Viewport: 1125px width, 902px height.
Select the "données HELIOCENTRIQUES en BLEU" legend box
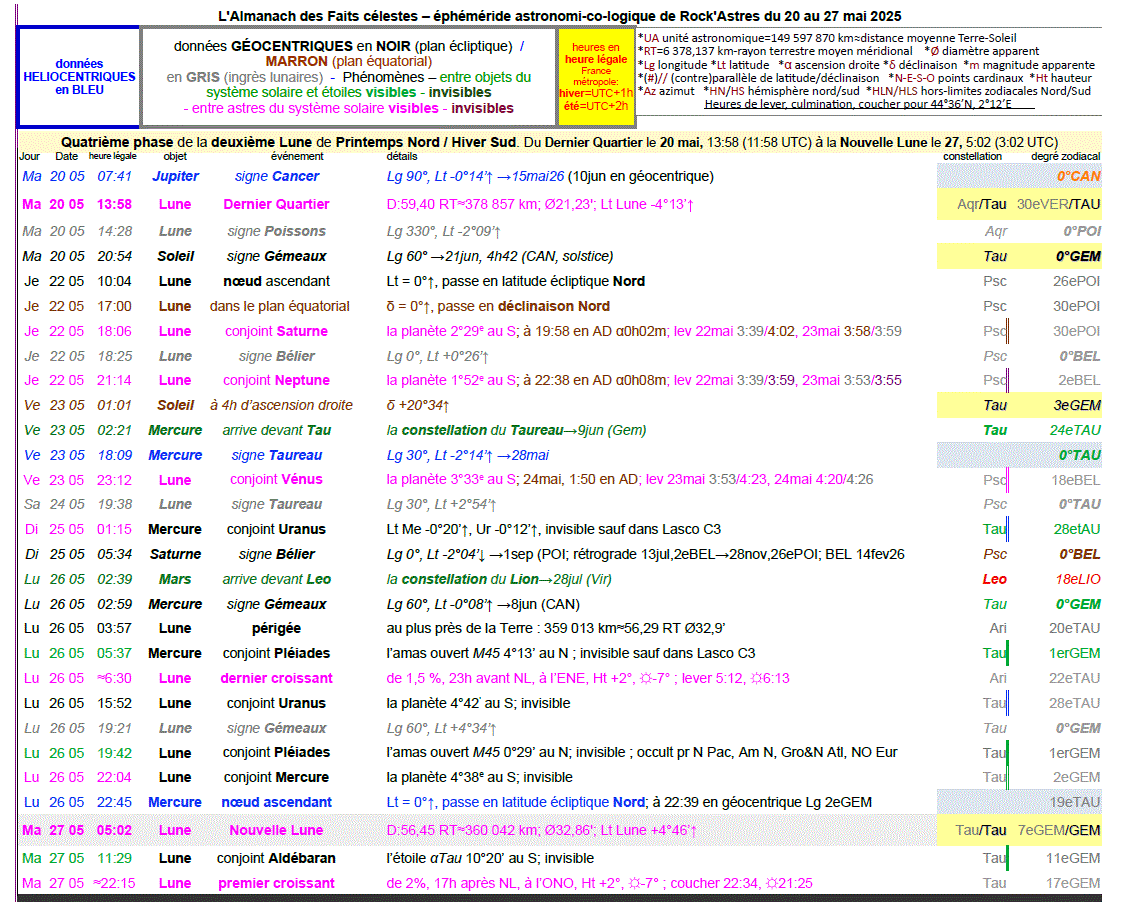coord(79,77)
